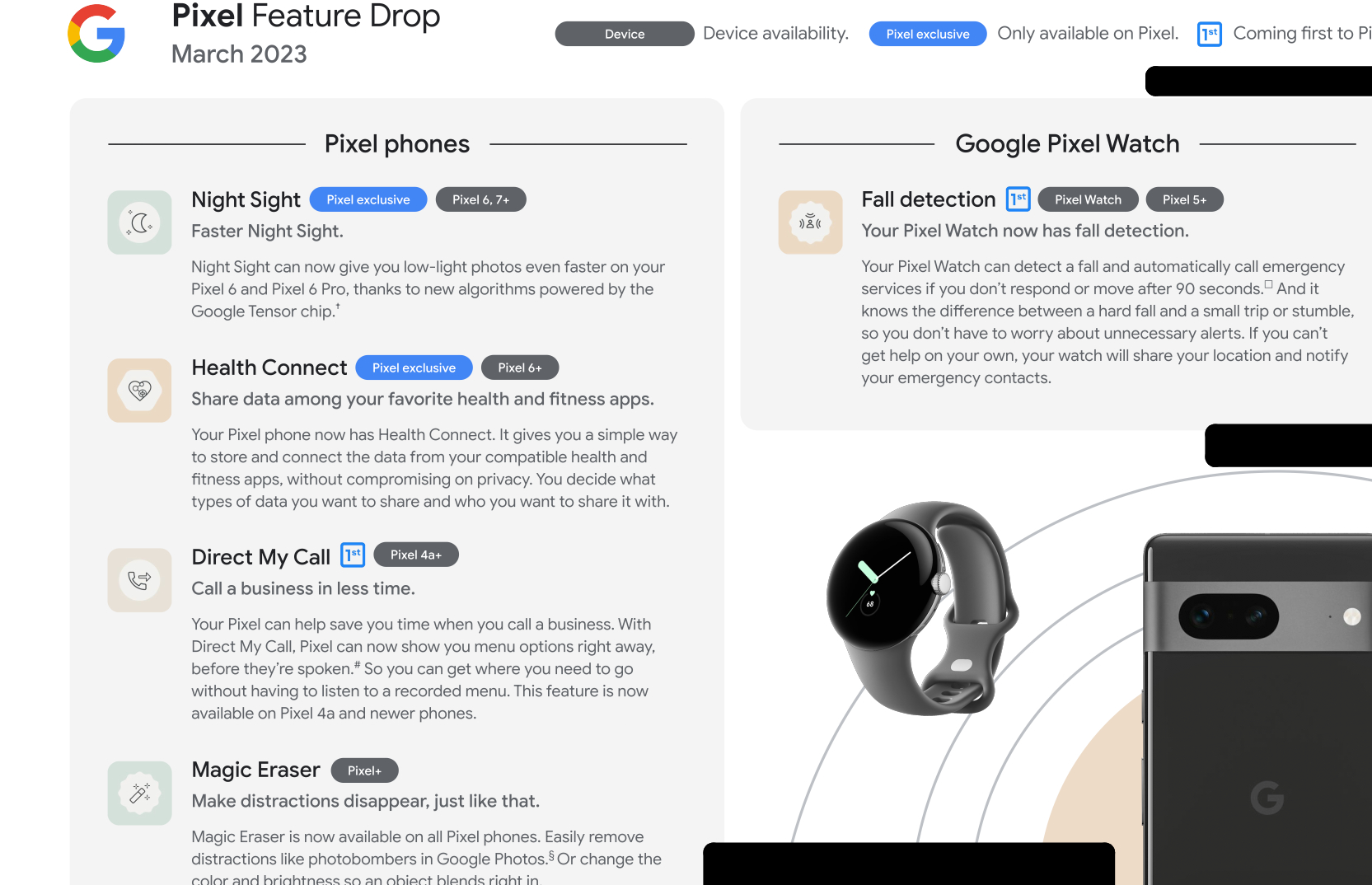Click the 1st badge beside Direct My Call
The height and width of the screenshot is (885, 1372).
pos(353,555)
